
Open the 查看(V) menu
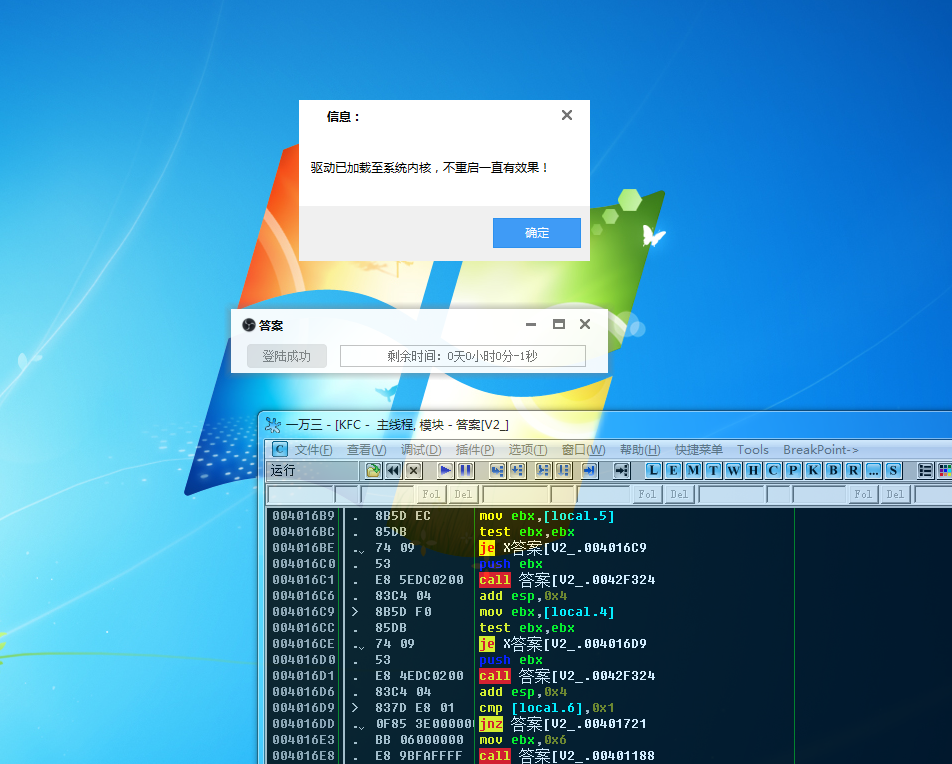(367, 450)
